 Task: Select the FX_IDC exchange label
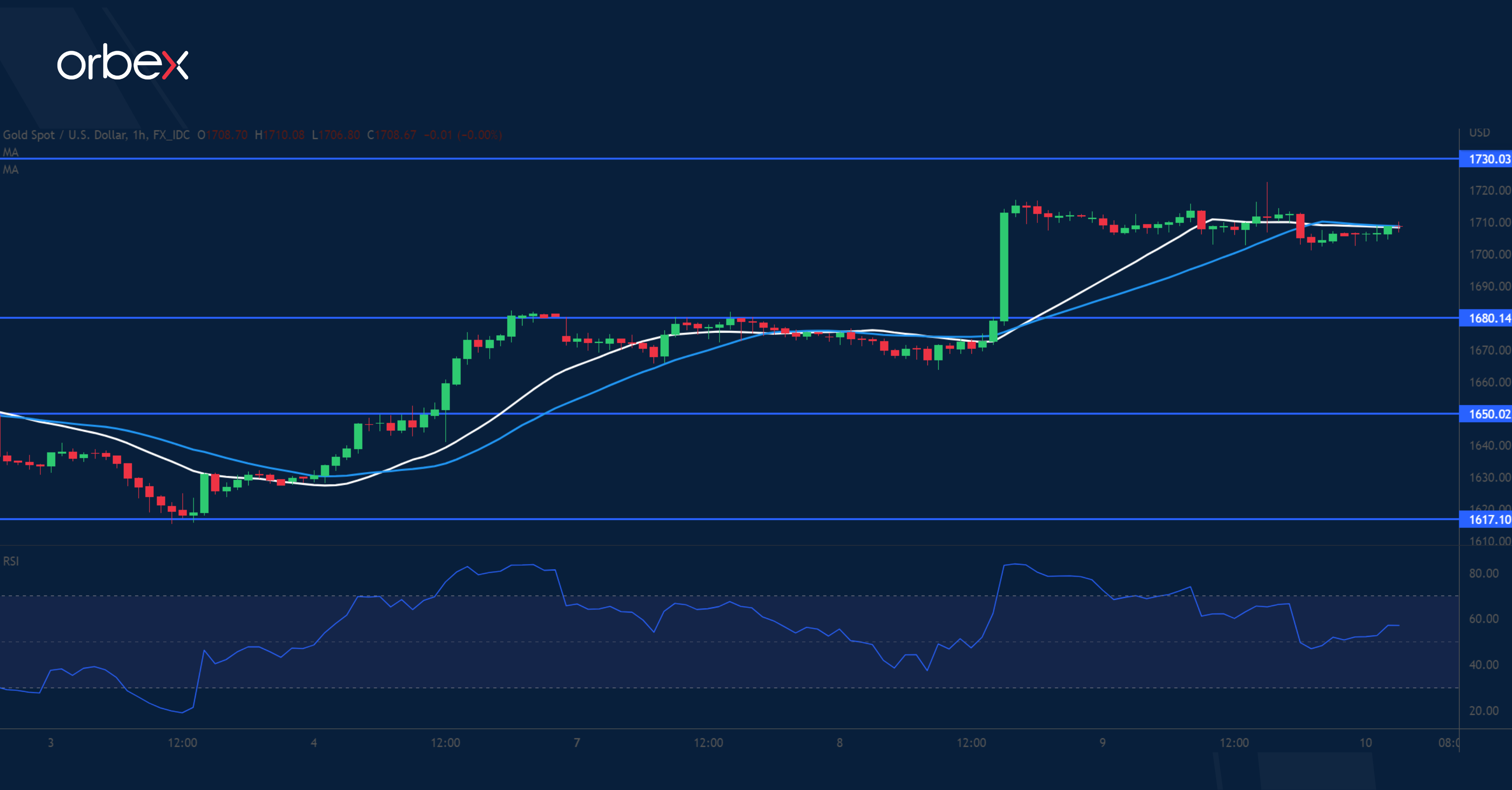[x=172, y=135]
